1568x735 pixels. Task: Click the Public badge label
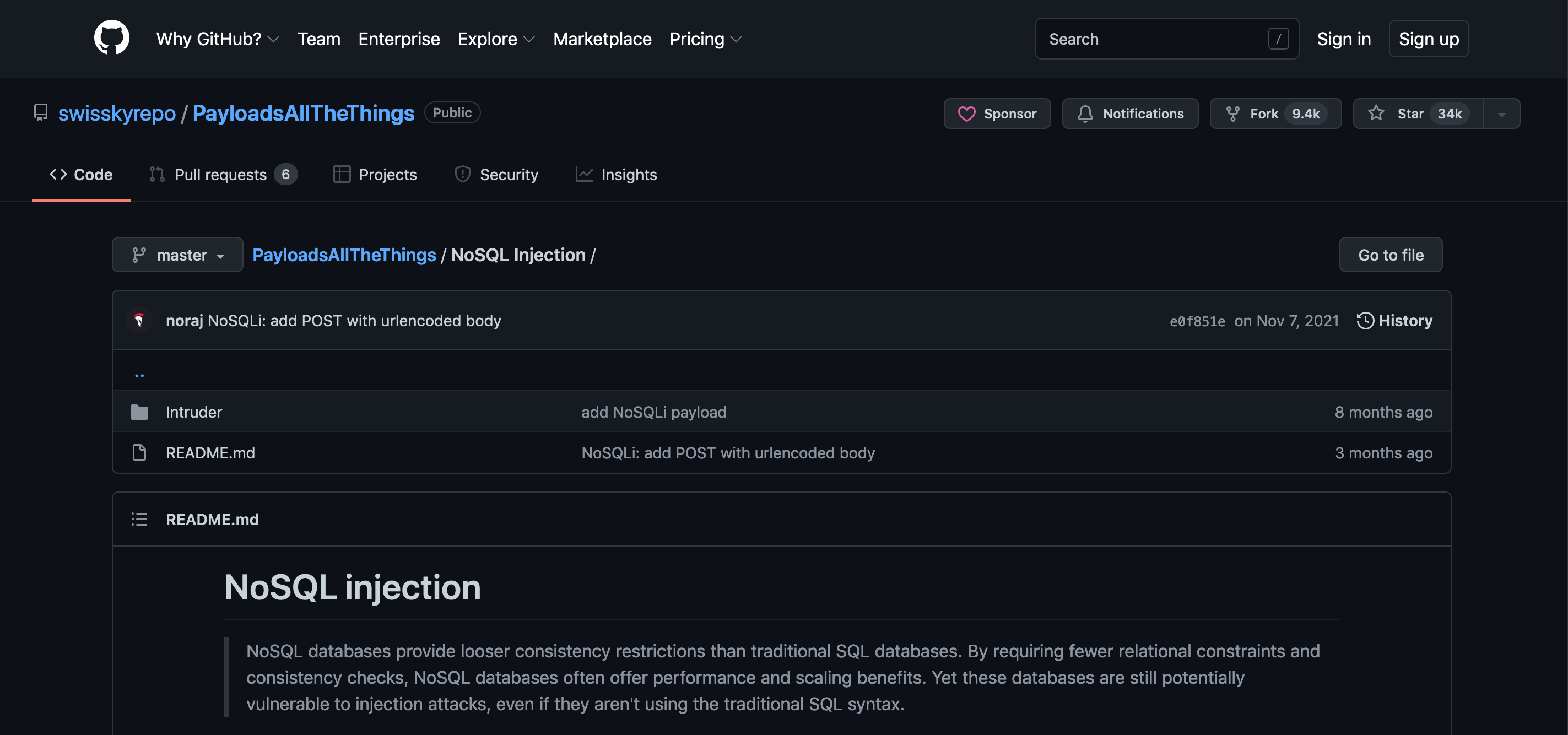(x=452, y=112)
